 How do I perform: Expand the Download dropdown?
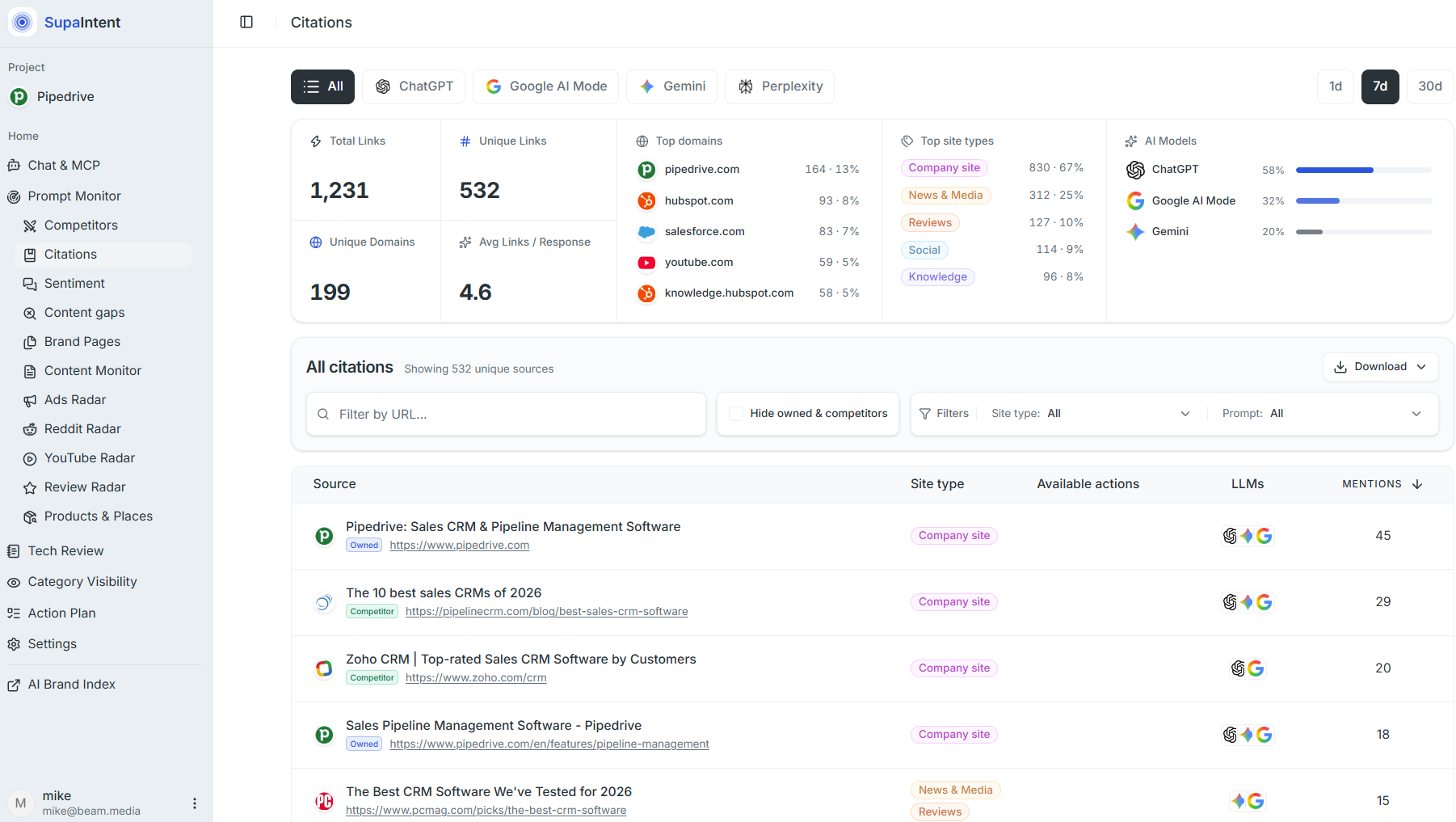(1381, 367)
